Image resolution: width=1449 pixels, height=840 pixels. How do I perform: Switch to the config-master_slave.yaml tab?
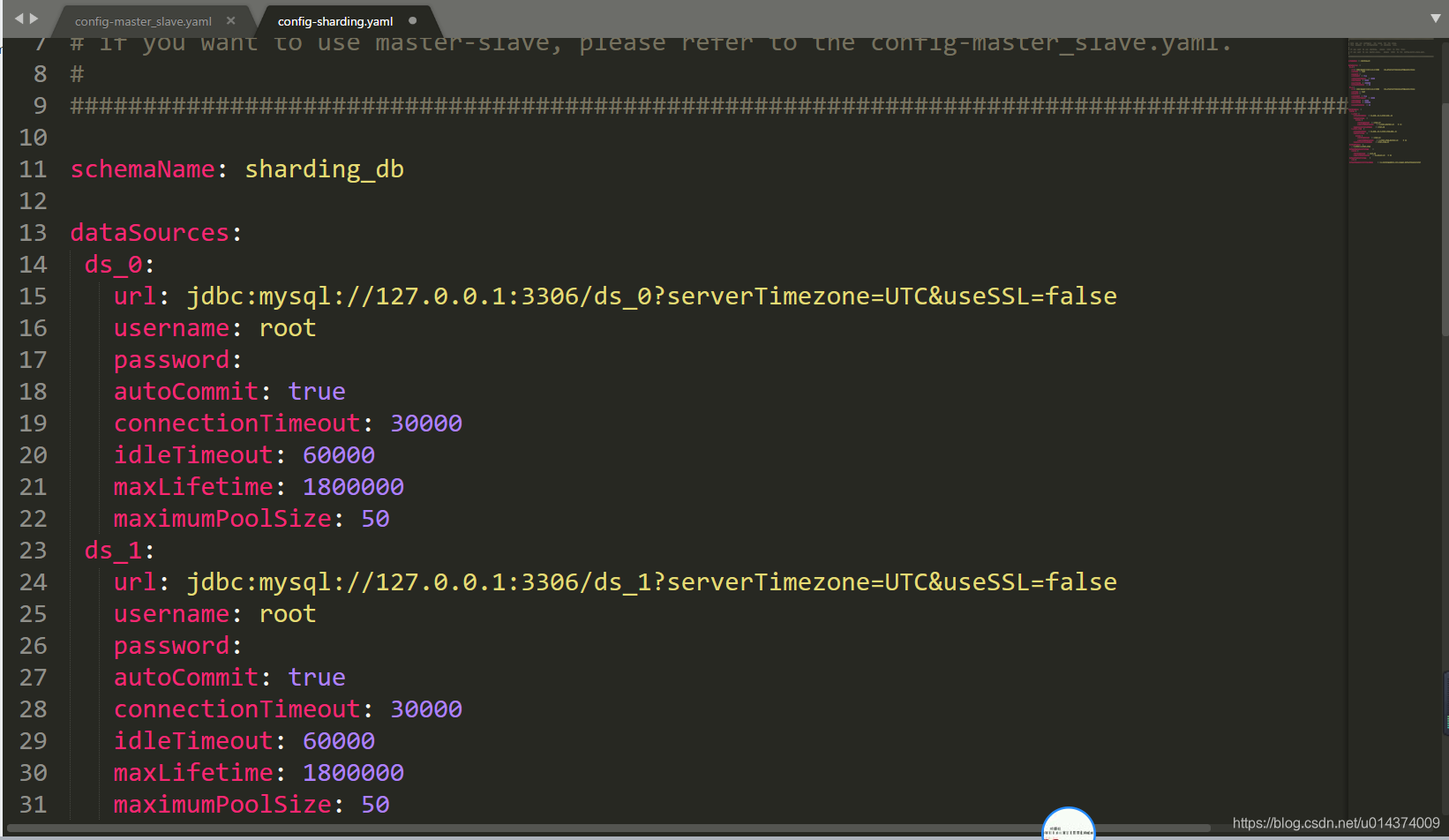(x=143, y=21)
